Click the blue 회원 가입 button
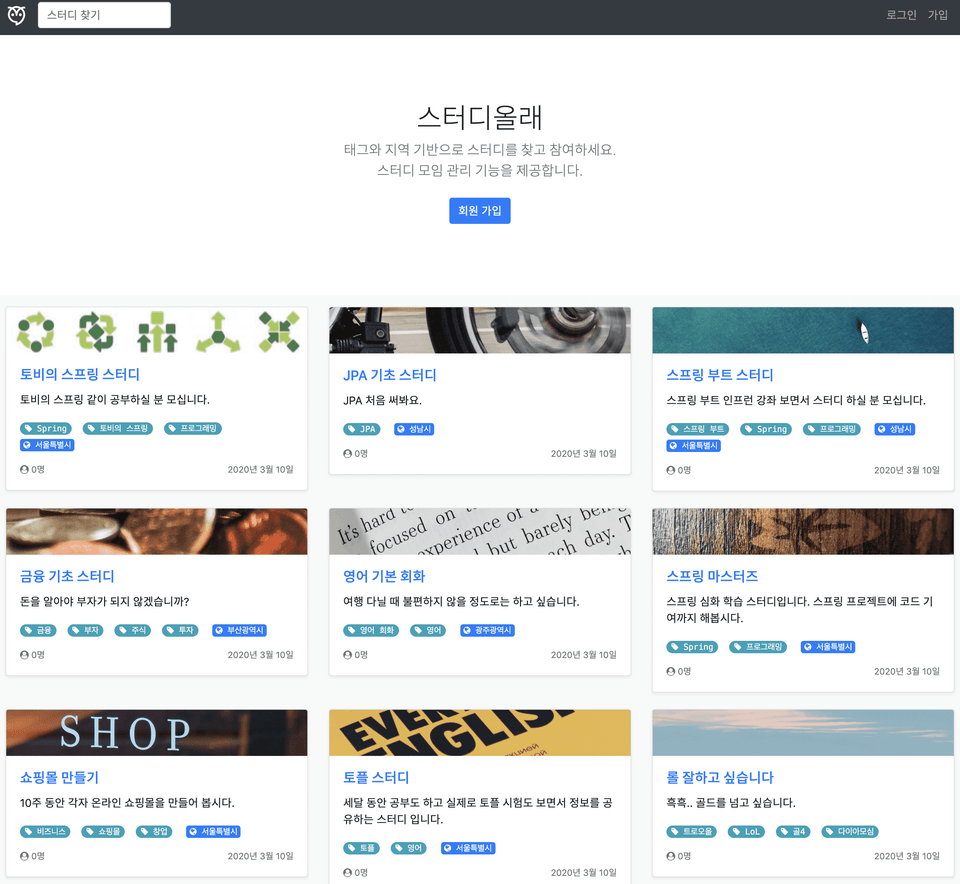The width and height of the screenshot is (960, 884). pyautogui.click(x=479, y=211)
